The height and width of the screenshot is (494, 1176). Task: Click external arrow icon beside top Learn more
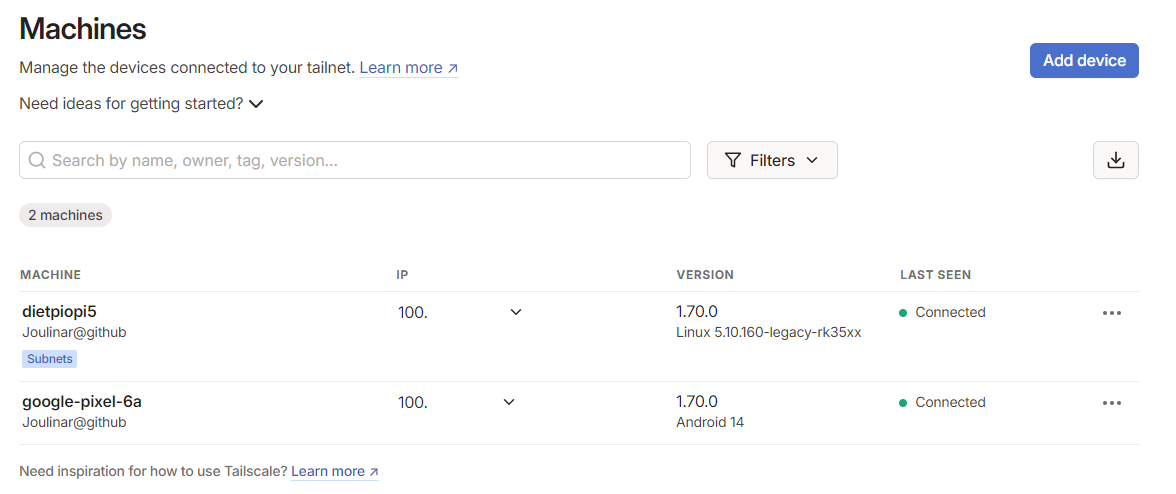(452, 68)
